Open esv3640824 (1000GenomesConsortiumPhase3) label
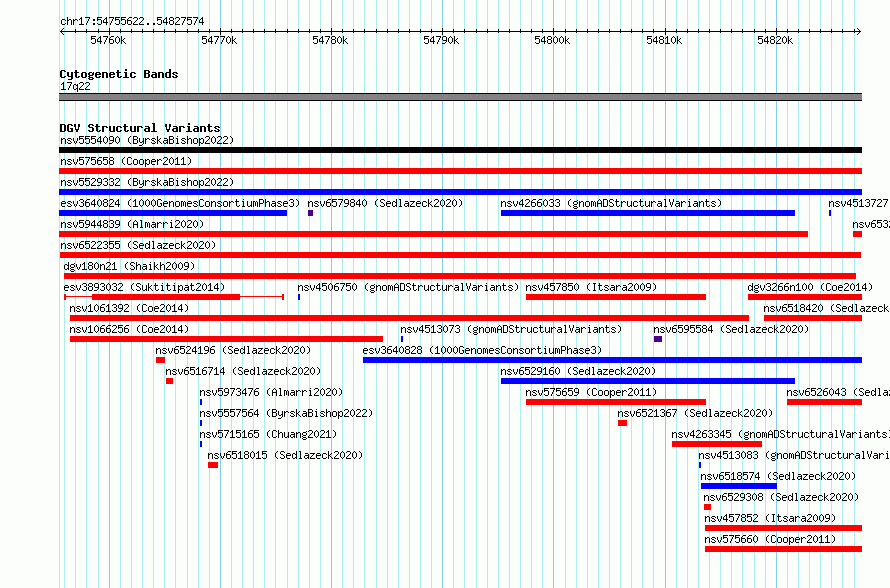The image size is (890, 588). point(180,203)
